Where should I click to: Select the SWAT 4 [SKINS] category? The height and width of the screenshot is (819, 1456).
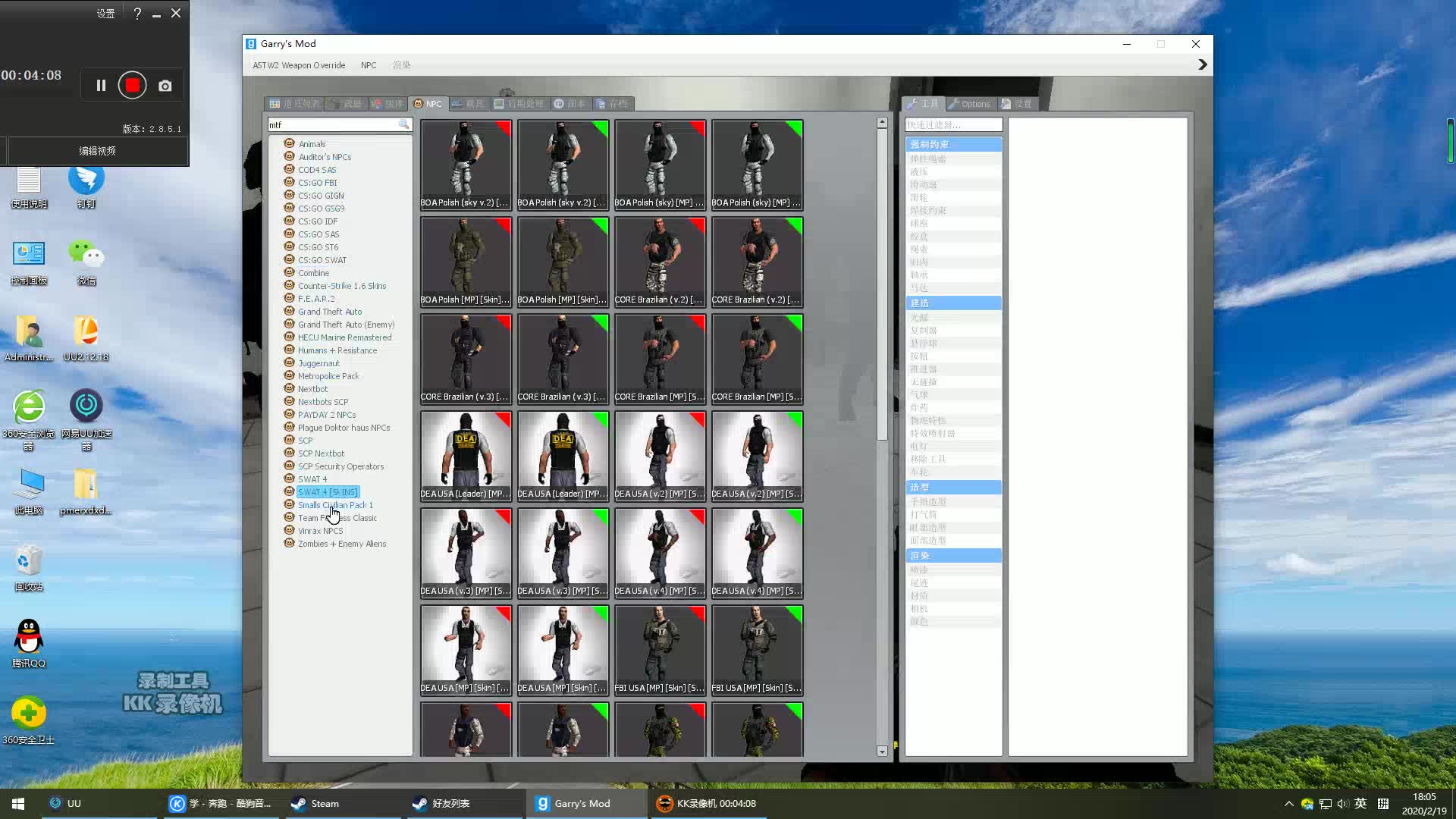pos(328,492)
